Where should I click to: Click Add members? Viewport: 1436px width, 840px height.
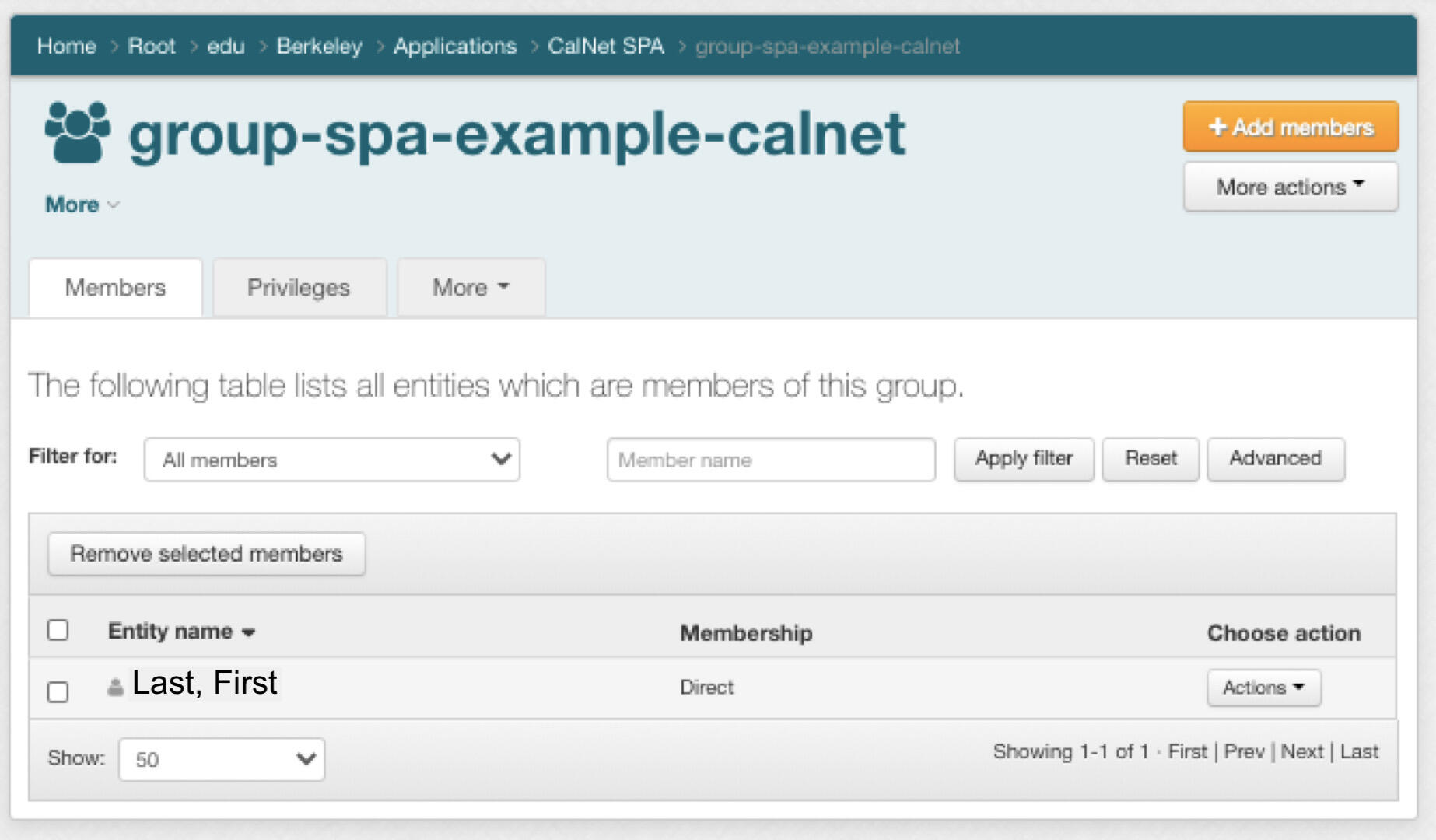click(x=1290, y=127)
